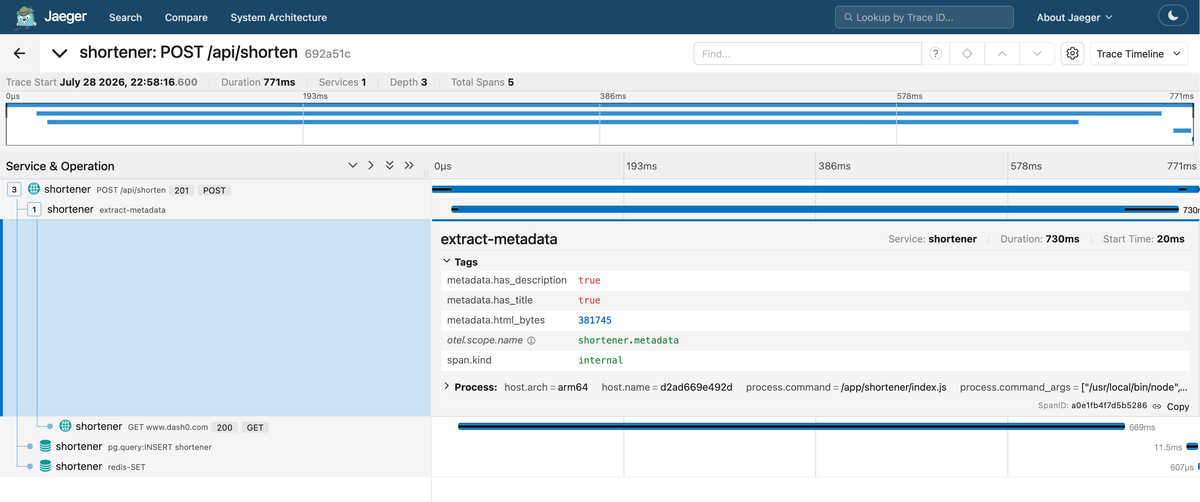Image resolution: width=1200 pixels, height=502 pixels.
Task: Click the Jaeger gopher logo
Action: (x=24, y=16)
